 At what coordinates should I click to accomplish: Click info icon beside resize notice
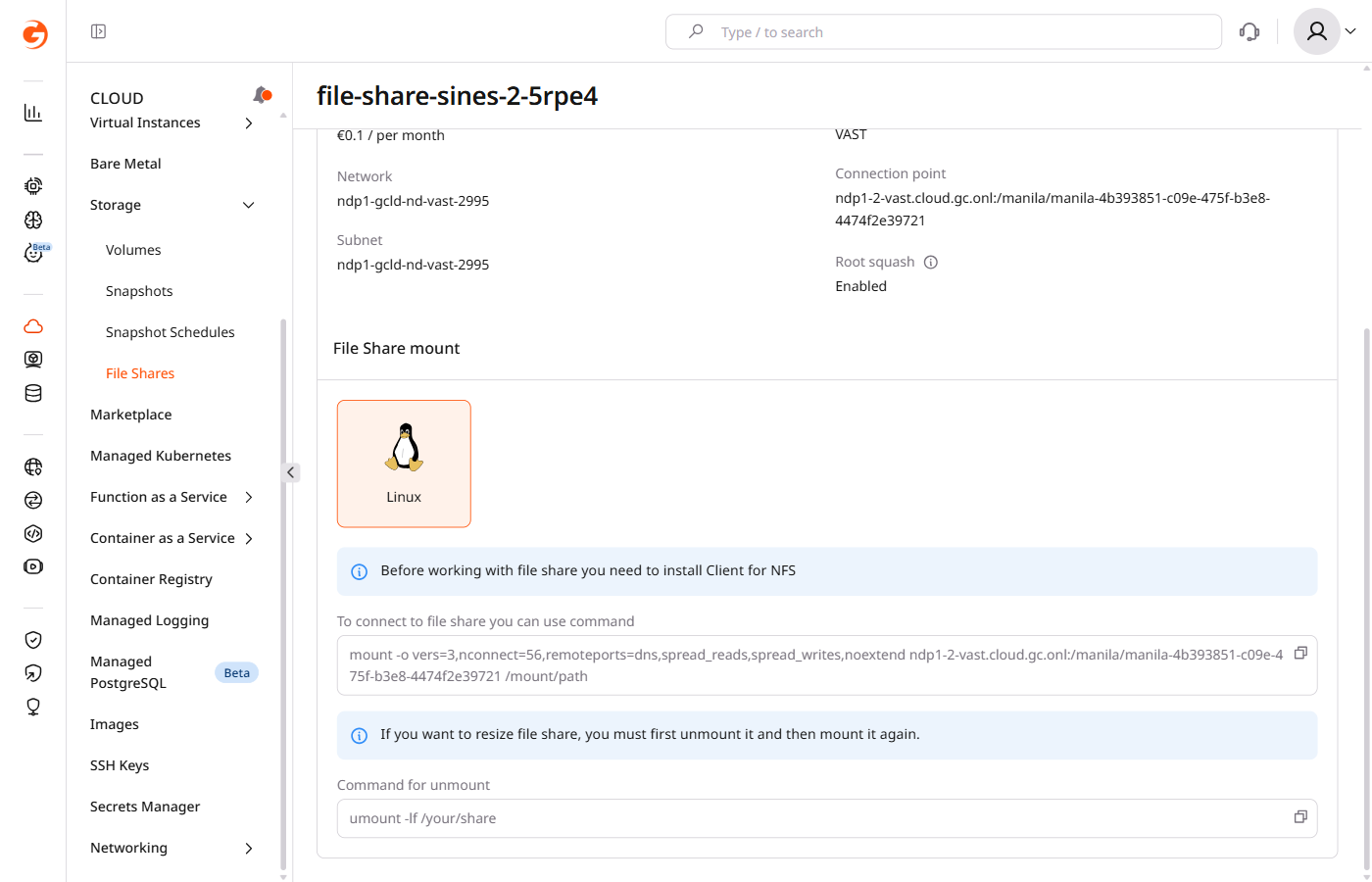tap(360, 735)
